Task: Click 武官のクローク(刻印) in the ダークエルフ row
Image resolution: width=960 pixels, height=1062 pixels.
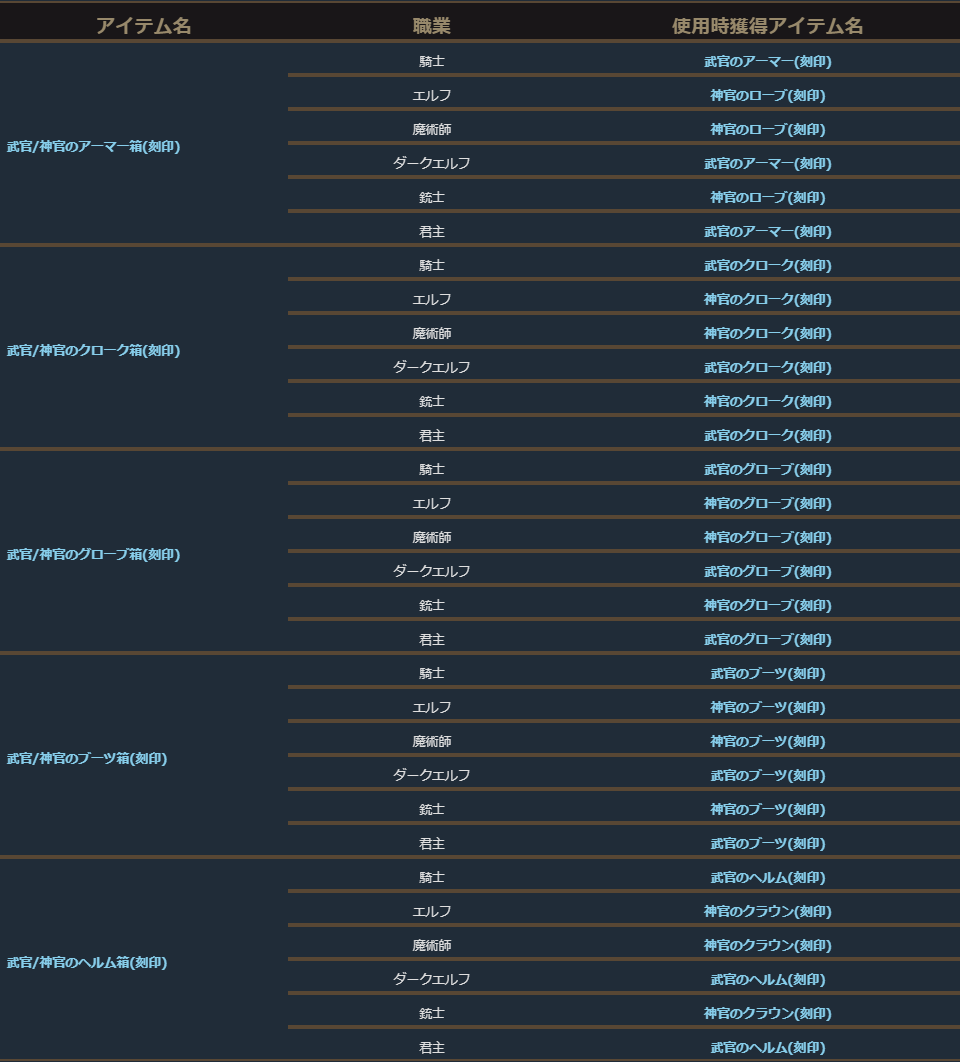Action: pyautogui.click(x=767, y=368)
